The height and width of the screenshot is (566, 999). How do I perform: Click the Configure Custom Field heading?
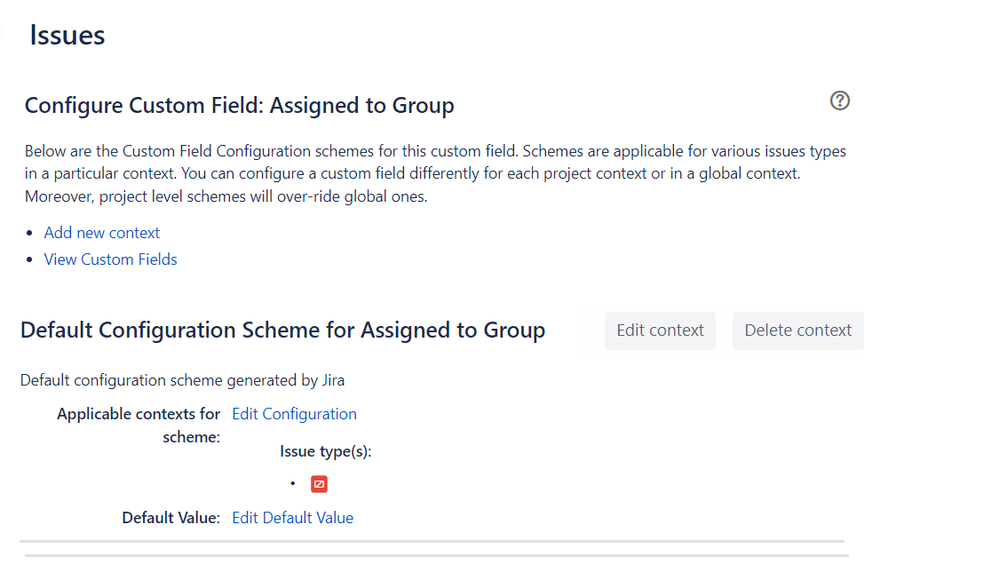[239, 105]
